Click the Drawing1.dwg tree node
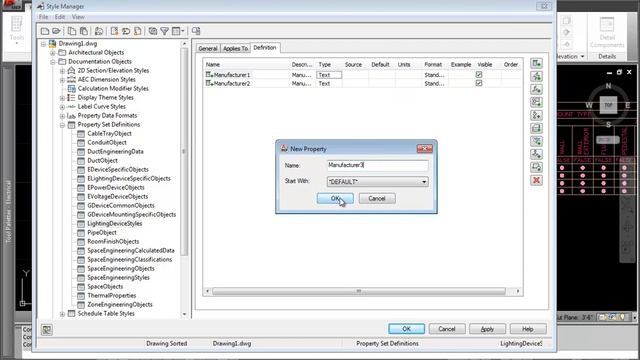640x360 pixels. click(78, 43)
